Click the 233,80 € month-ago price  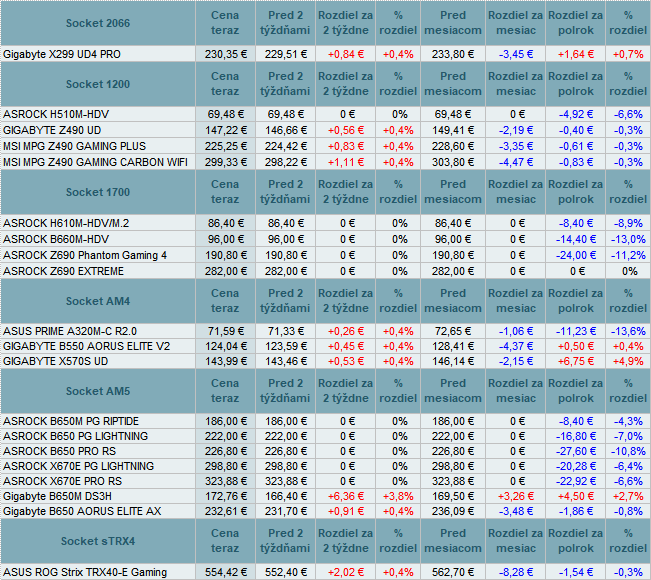click(453, 54)
